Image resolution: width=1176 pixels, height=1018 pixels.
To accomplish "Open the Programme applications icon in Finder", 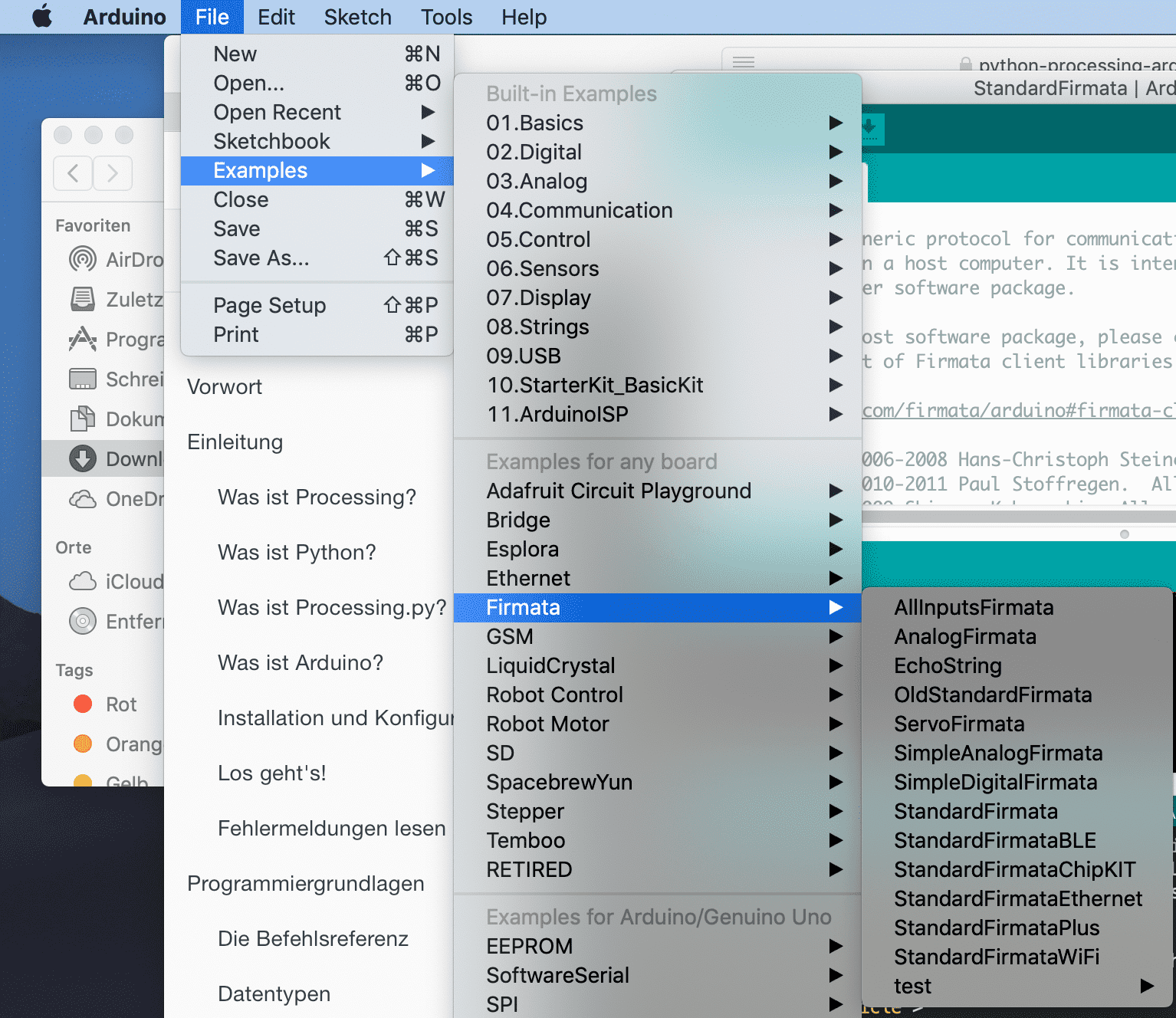I will point(83,339).
